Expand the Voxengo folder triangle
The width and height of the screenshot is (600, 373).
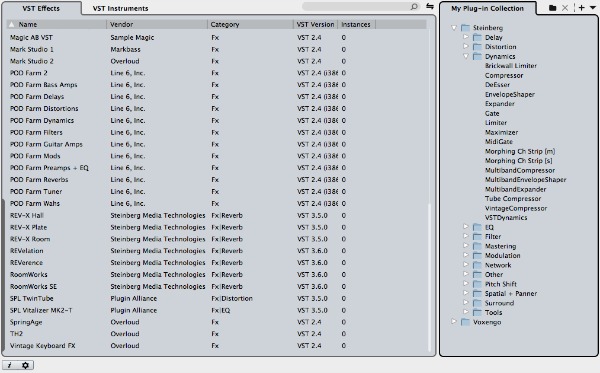tap(454, 321)
